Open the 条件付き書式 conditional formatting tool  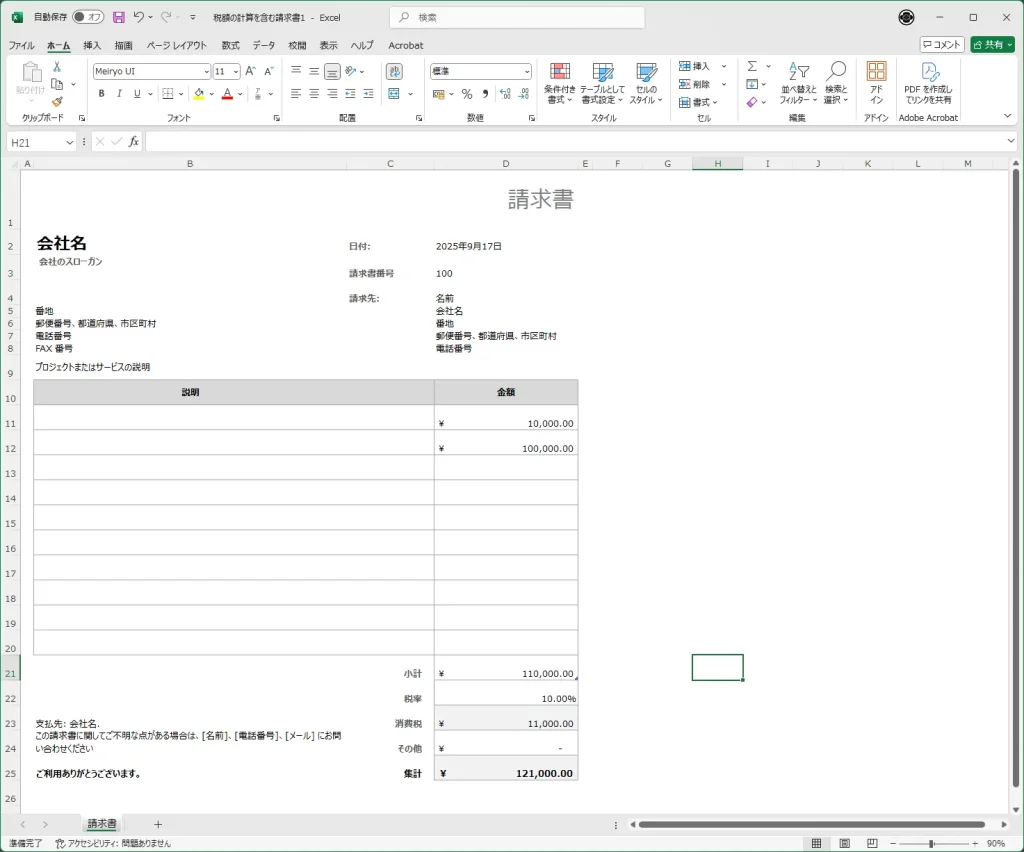point(560,84)
